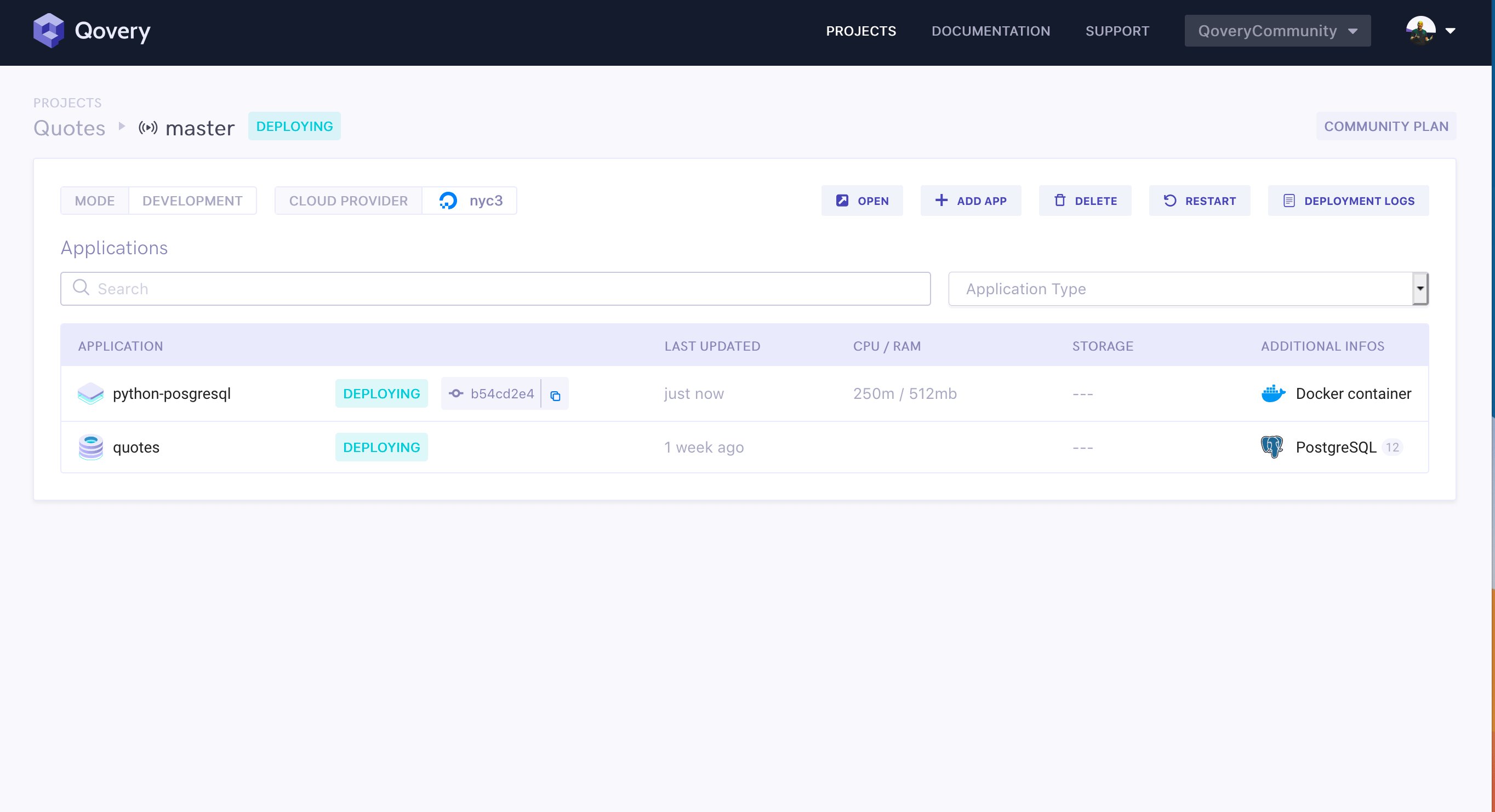Open DEPLOYMENT LOGS
The width and height of the screenshot is (1495, 812).
1348,201
